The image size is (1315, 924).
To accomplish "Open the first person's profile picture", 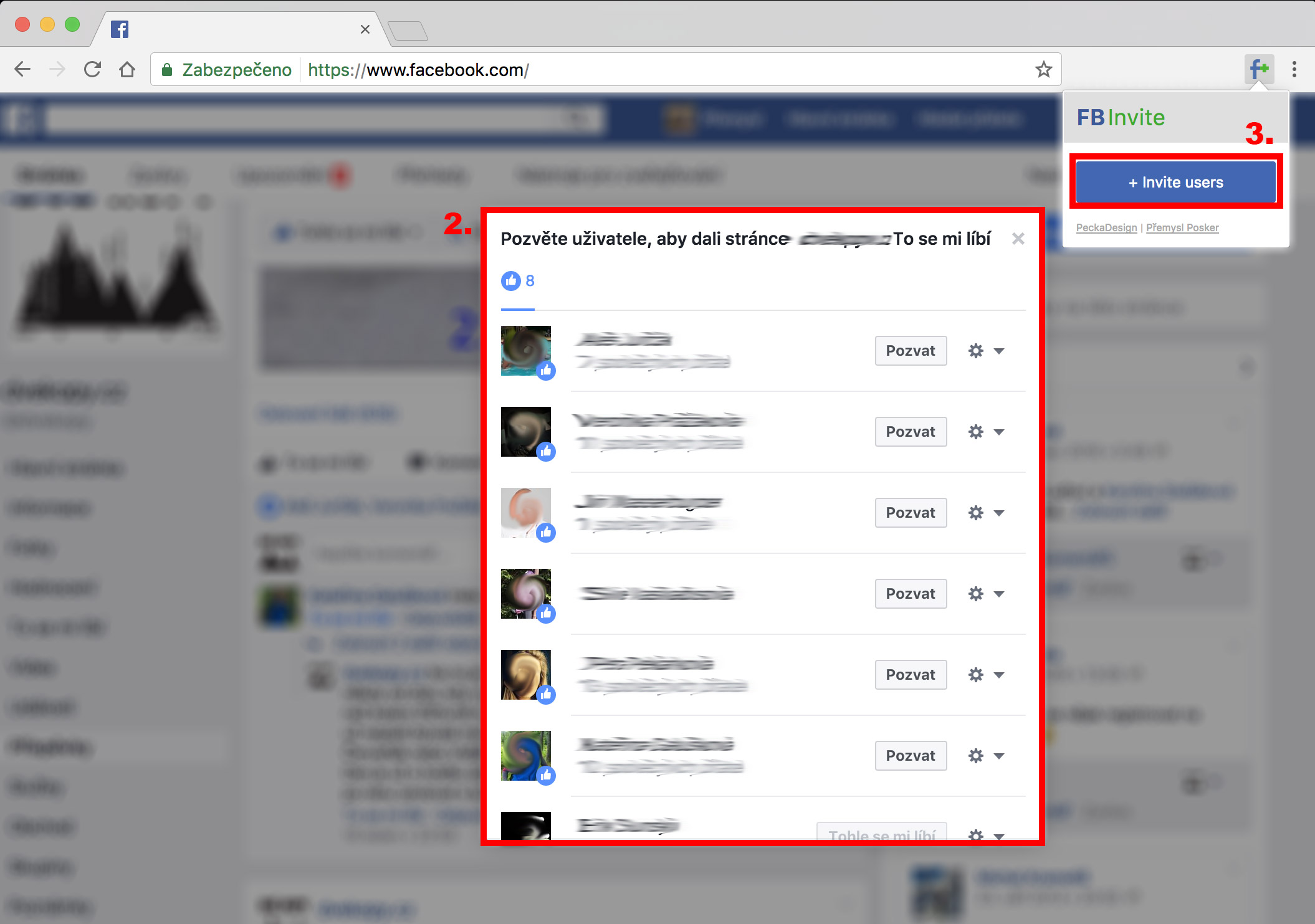I will point(526,351).
